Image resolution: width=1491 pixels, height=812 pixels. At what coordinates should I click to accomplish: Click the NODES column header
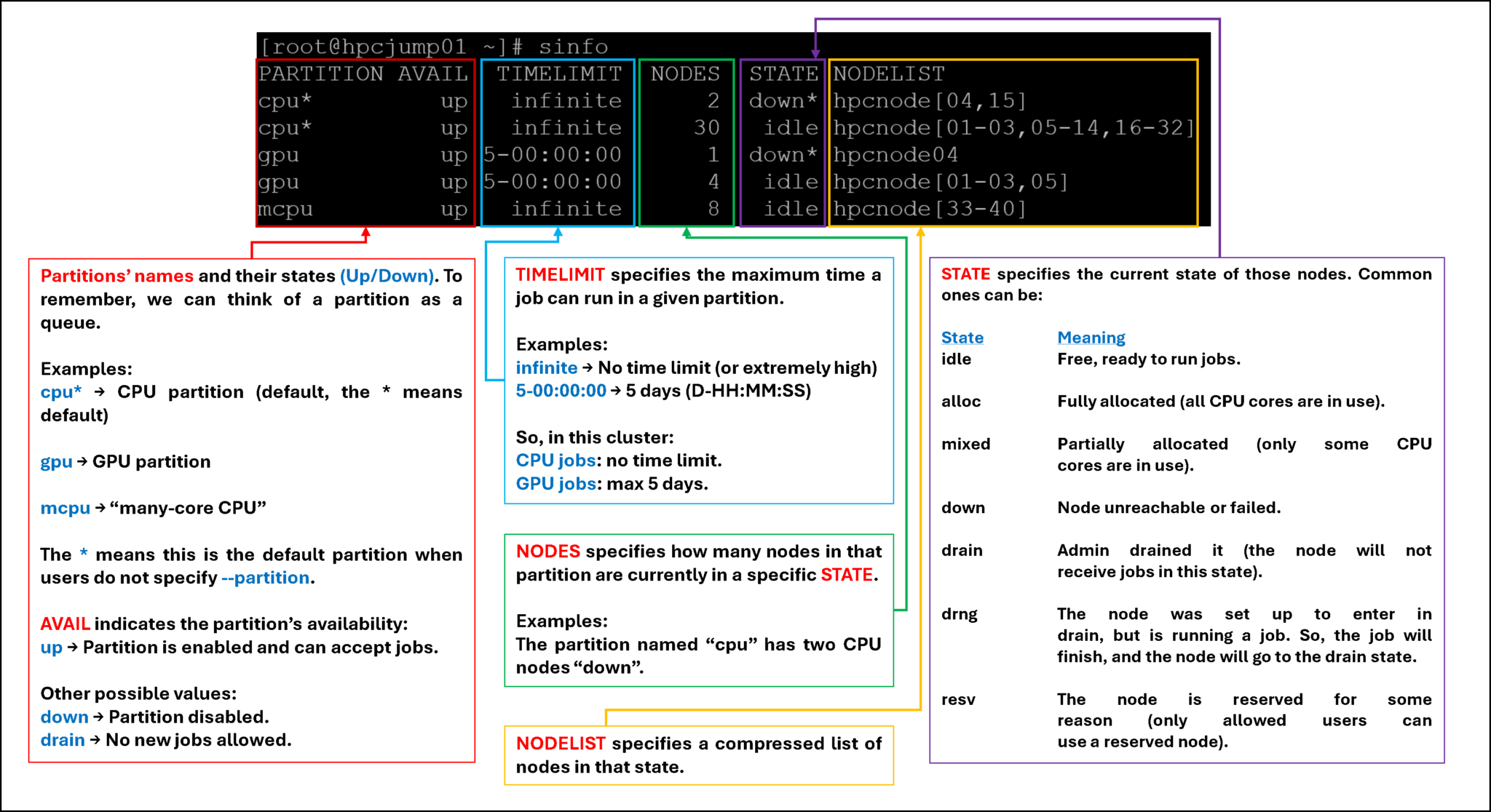click(x=684, y=74)
